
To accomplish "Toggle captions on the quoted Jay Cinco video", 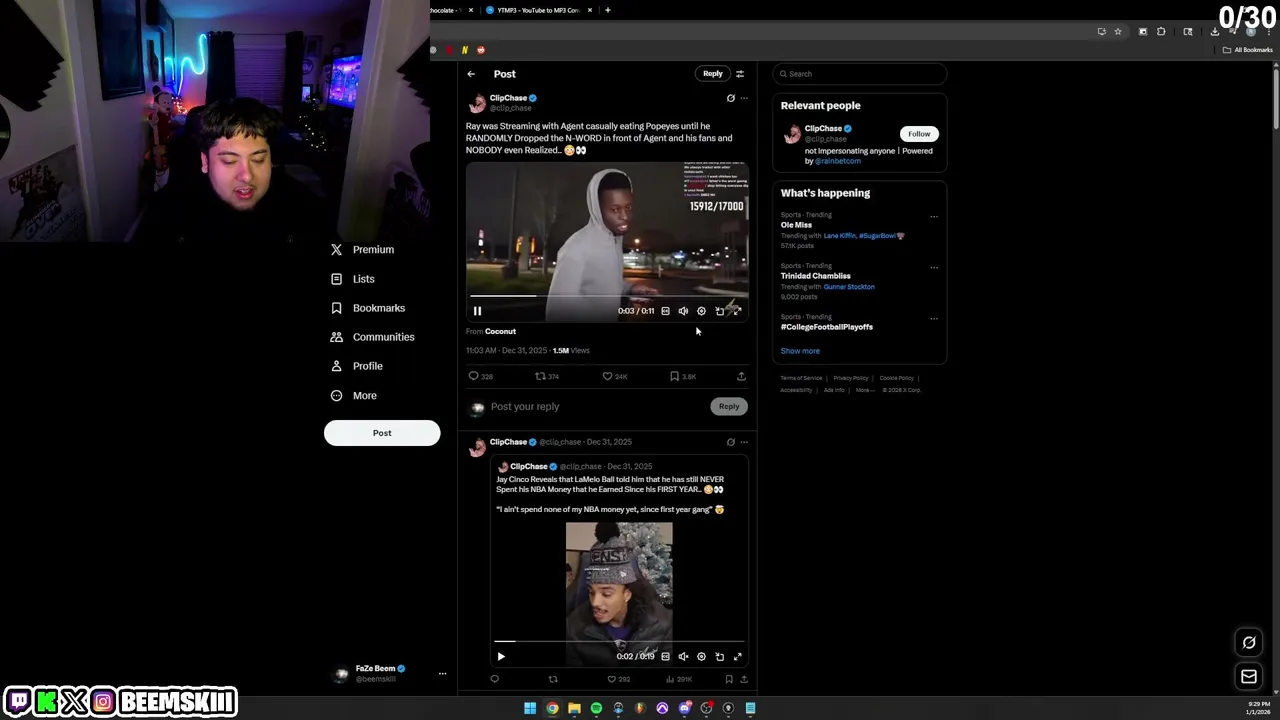I will pyautogui.click(x=665, y=657).
